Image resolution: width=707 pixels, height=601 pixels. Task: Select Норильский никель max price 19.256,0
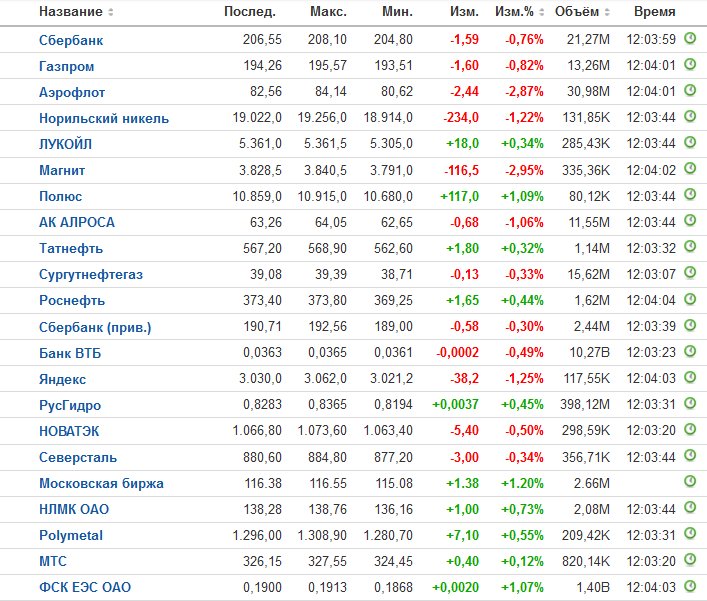point(322,118)
